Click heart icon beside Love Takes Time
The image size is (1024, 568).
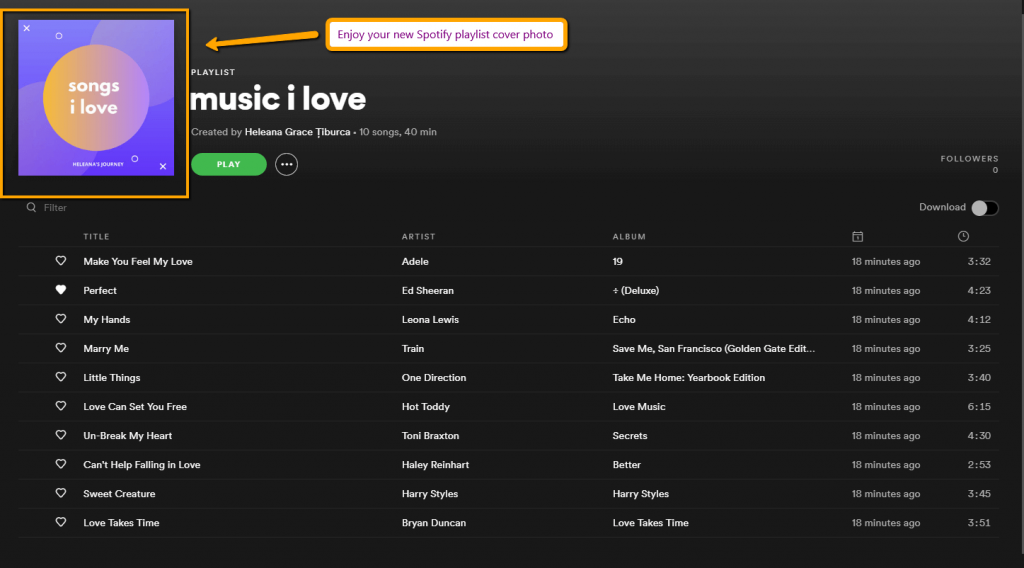coord(61,522)
